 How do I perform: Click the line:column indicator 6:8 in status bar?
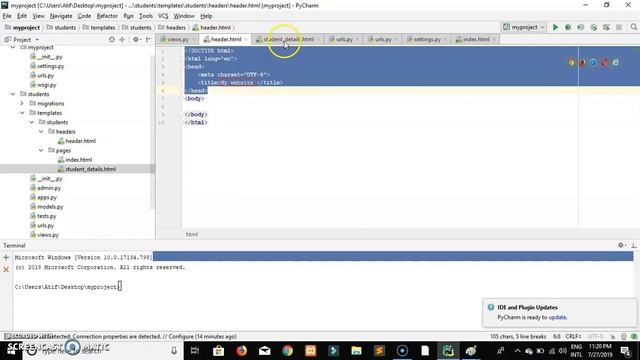(556, 337)
